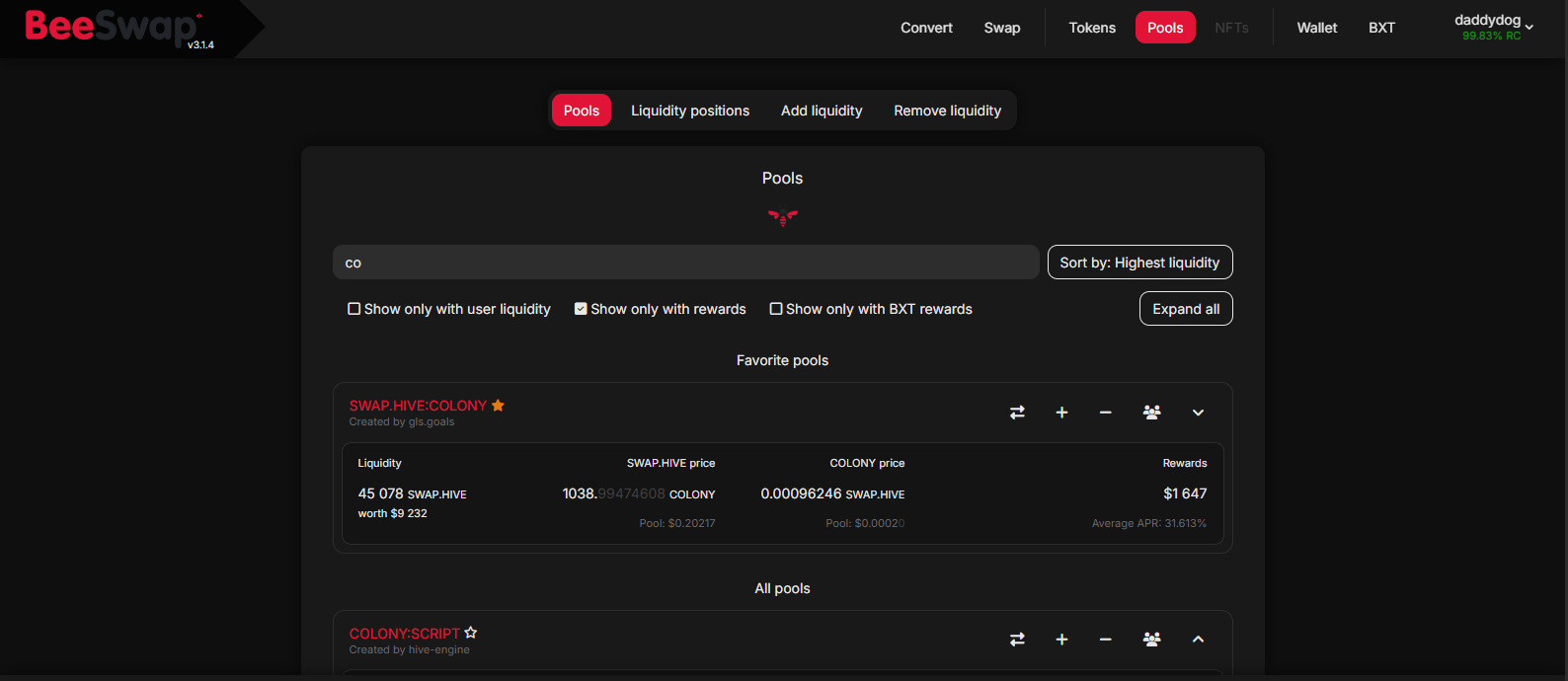The width and height of the screenshot is (1568, 681).
Task: Open swap for COLONY:SCRIPT pool
Action: [x=1017, y=640]
